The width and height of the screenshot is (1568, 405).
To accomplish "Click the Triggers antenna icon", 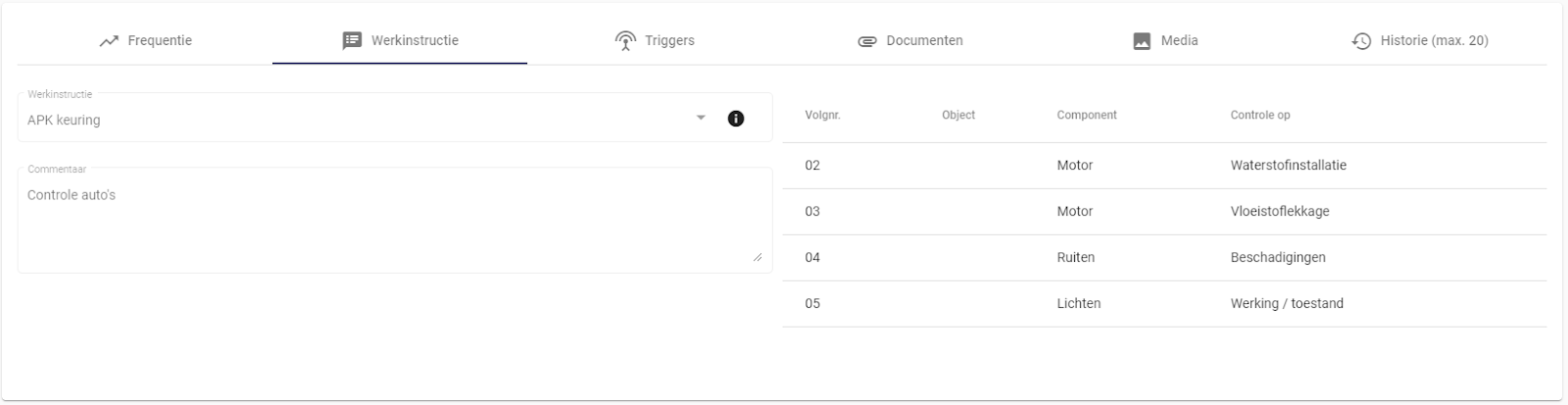I will coord(625,41).
